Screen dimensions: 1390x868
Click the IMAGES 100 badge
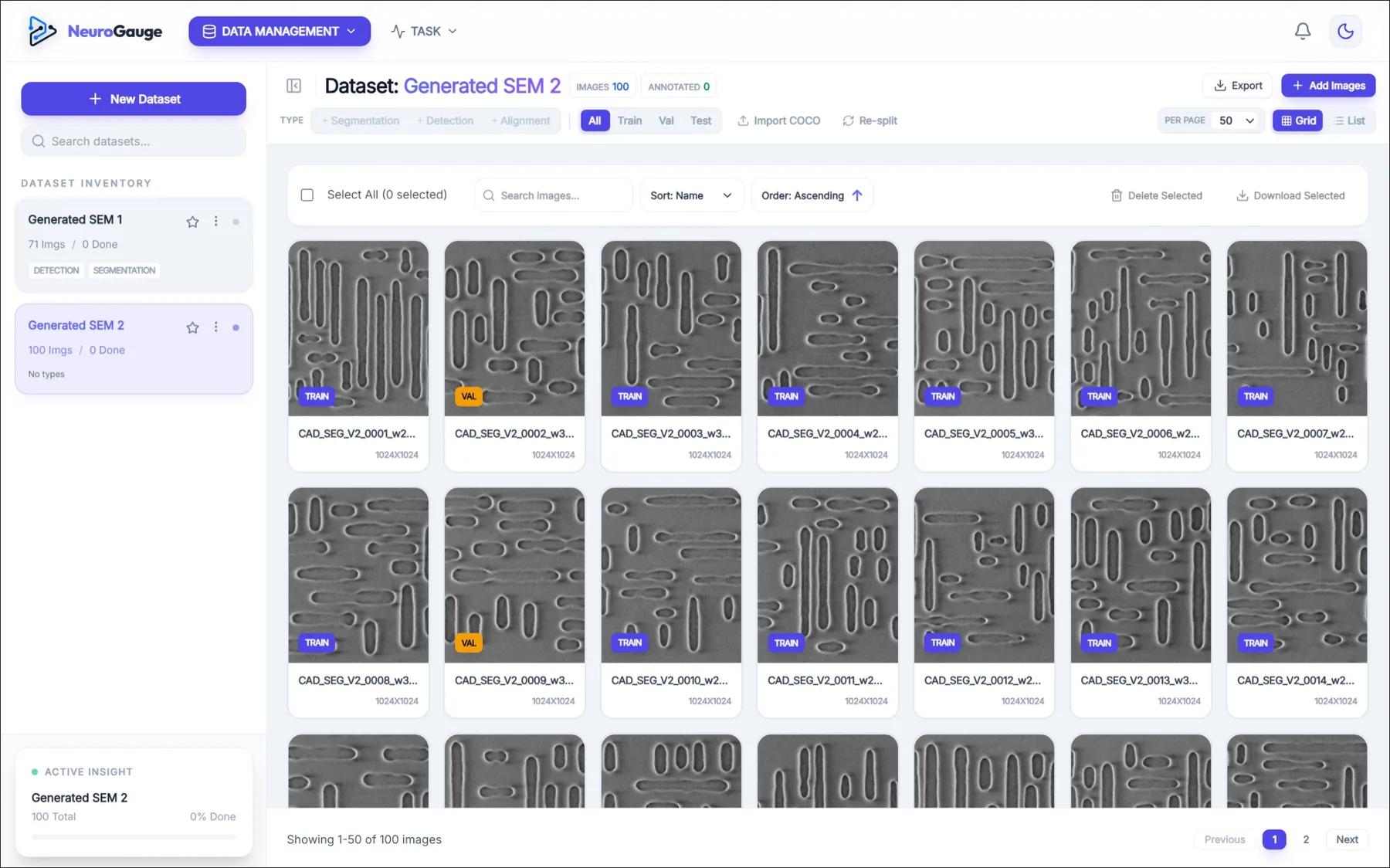(602, 86)
